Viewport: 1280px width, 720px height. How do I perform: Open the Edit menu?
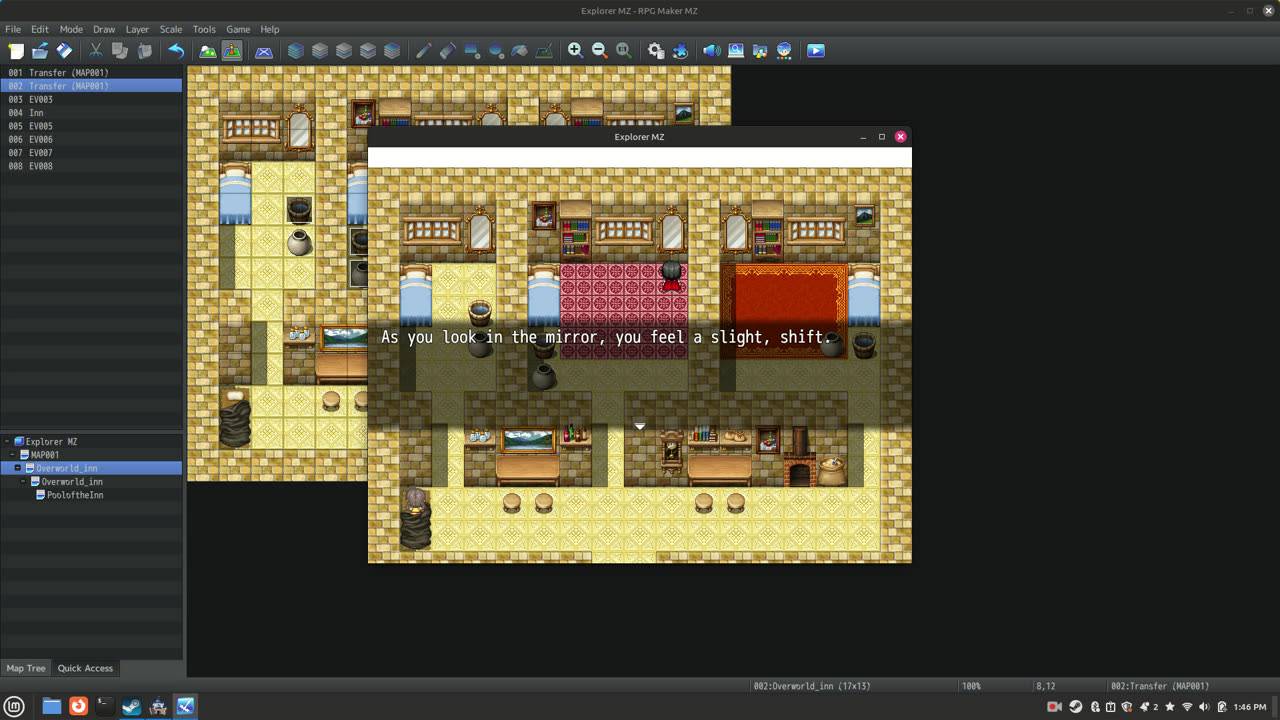pyautogui.click(x=40, y=29)
